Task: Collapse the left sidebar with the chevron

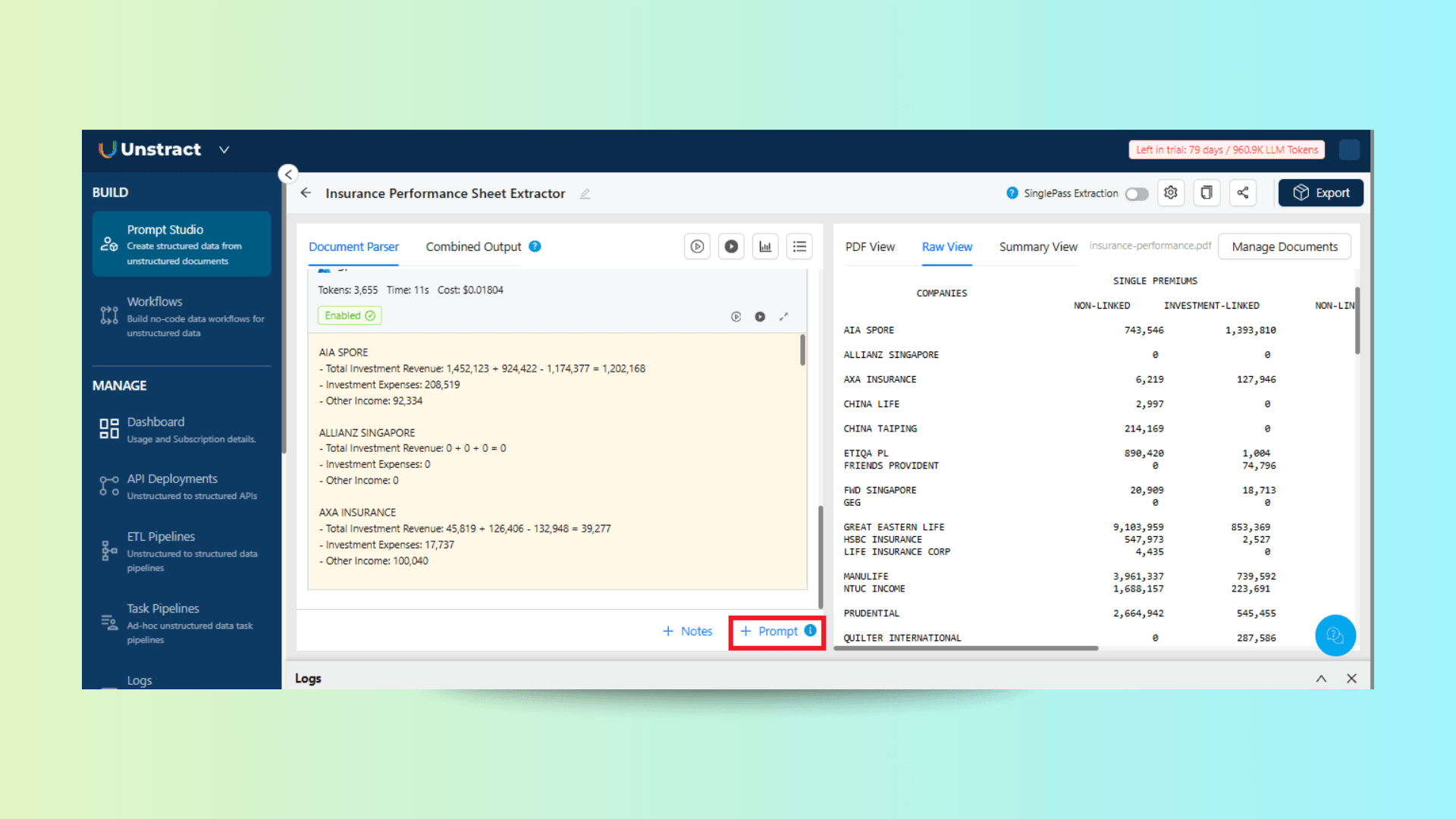Action: coord(288,174)
